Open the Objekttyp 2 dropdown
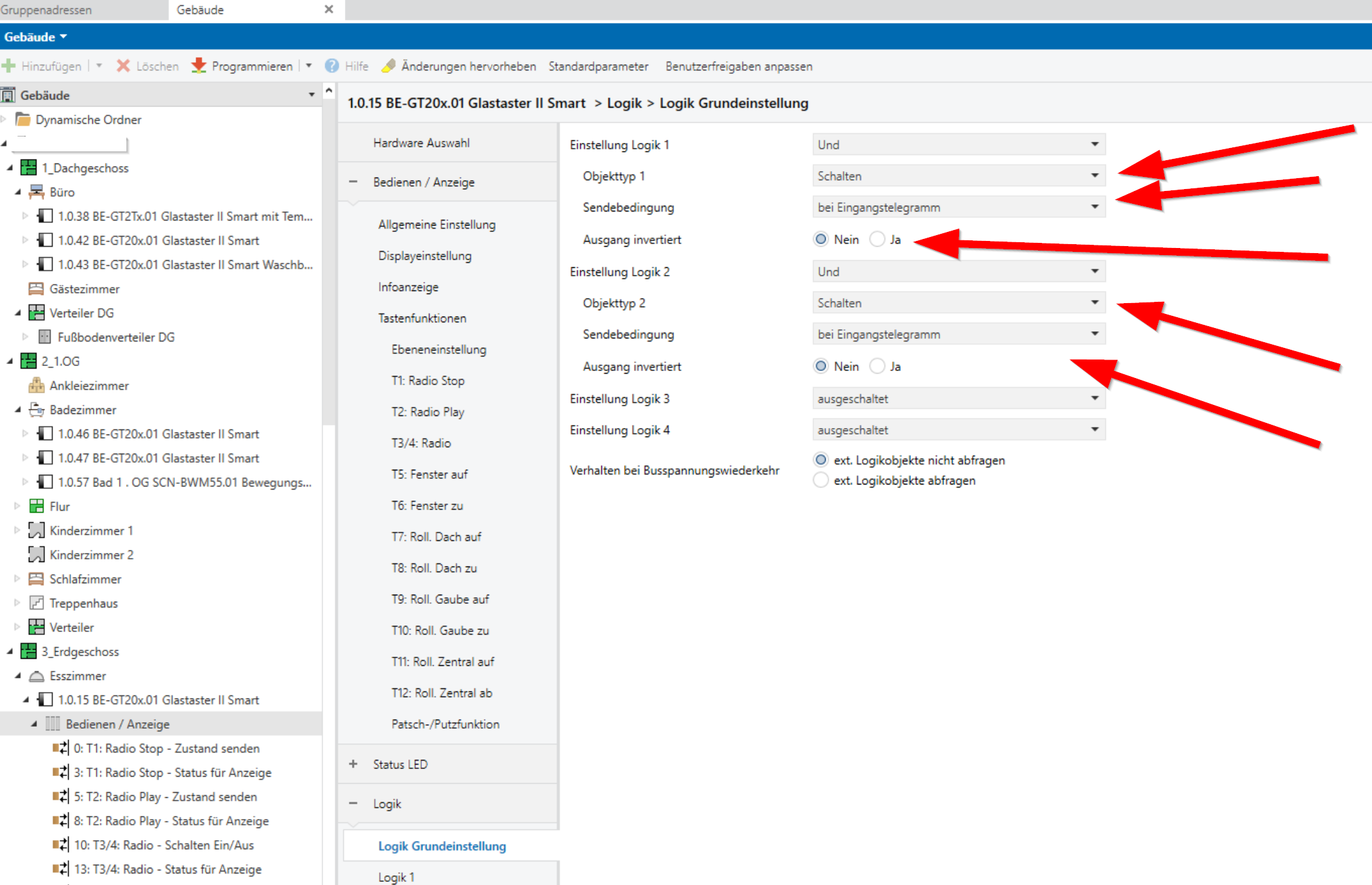The width and height of the screenshot is (1372, 885). click(x=958, y=303)
